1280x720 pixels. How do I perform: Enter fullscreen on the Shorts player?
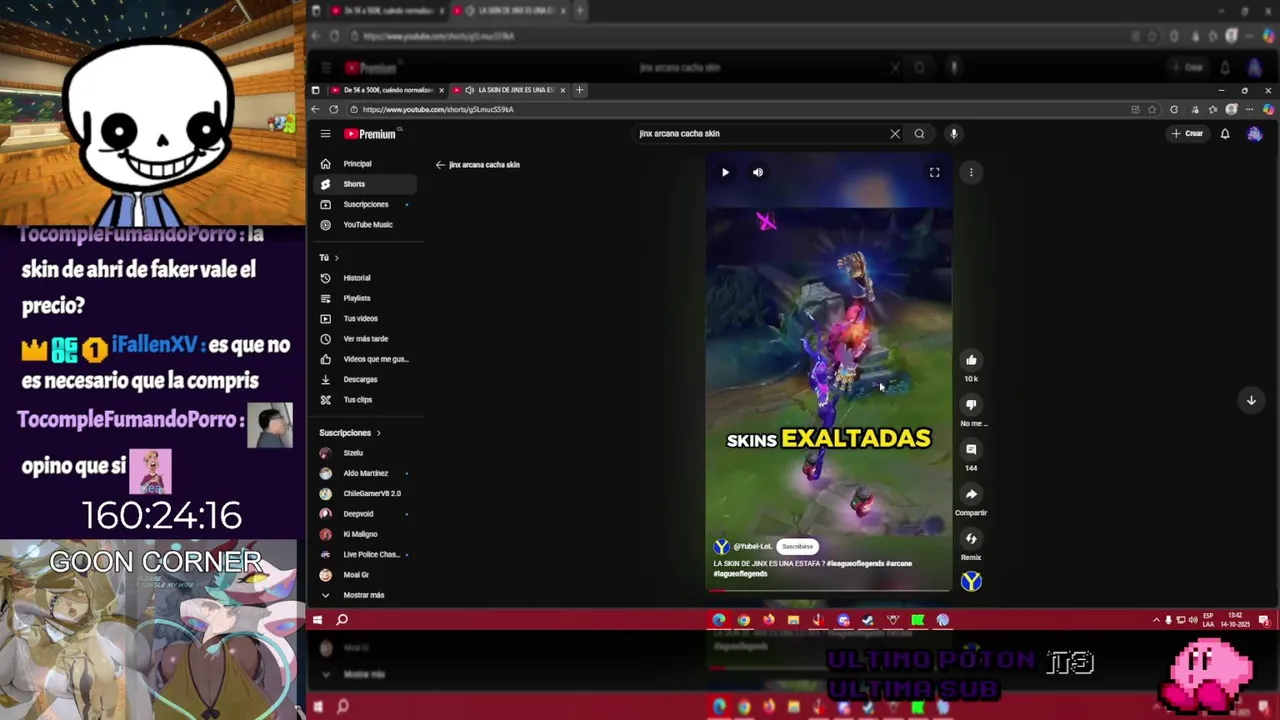[x=935, y=172]
